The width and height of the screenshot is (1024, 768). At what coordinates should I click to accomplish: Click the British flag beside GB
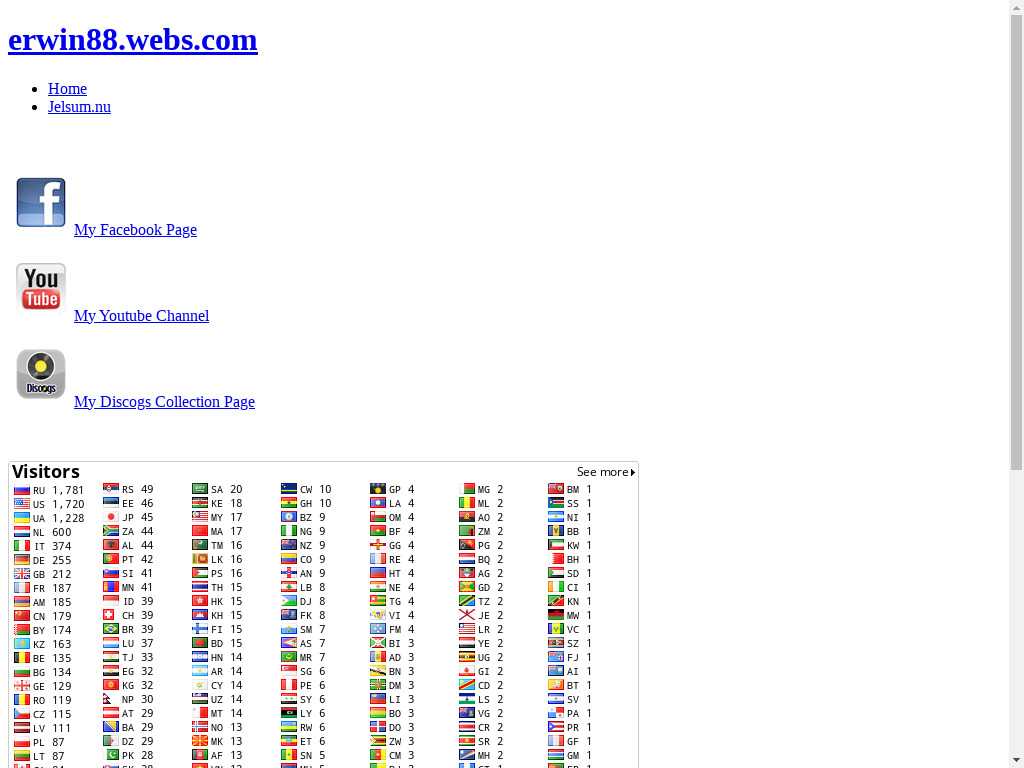tap(22, 574)
